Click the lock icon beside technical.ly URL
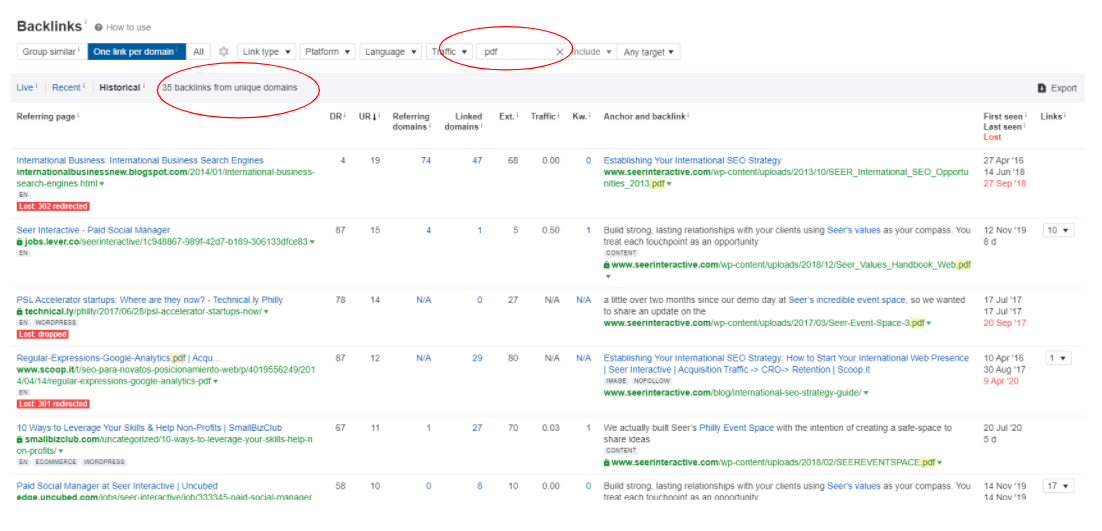This screenshot has width=1102, height=531. [x=20, y=312]
